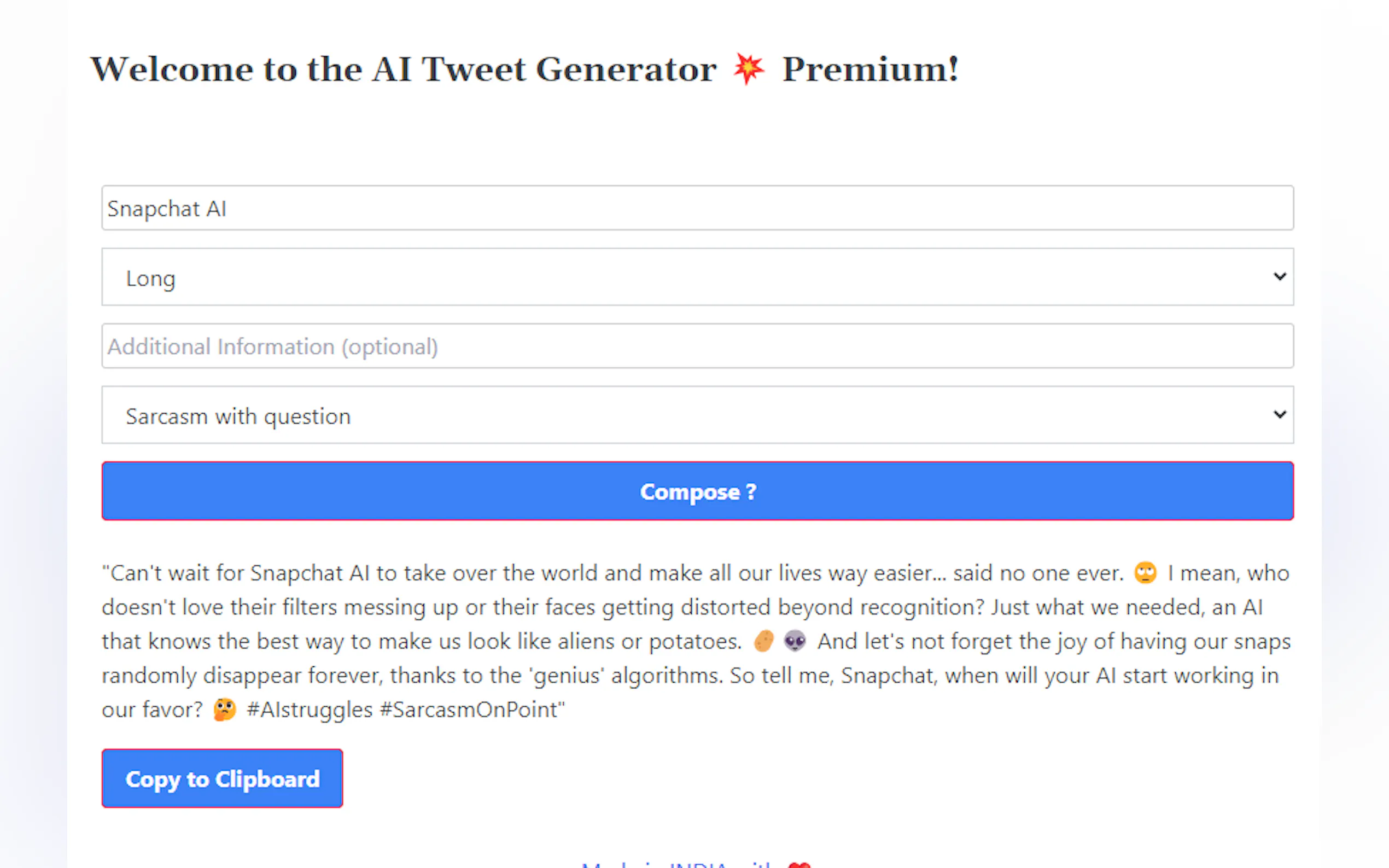Click the alien emoji in the tweet

795,641
